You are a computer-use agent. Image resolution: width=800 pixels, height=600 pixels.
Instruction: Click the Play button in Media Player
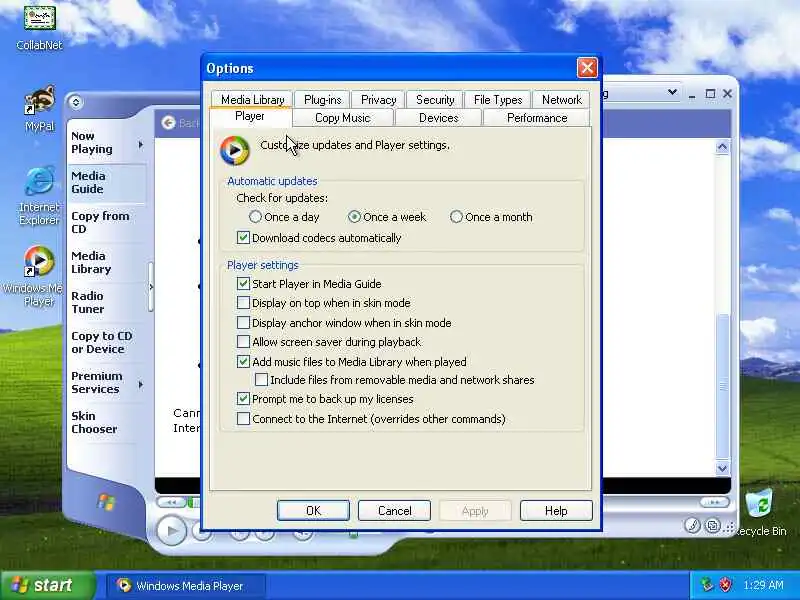click(171, 531)
